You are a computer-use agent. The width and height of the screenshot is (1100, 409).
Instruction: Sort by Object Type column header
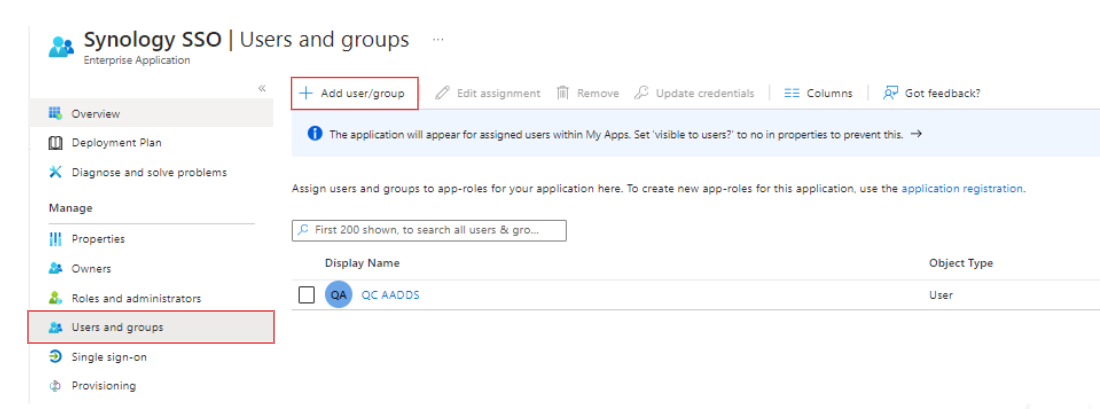(960, 263)
